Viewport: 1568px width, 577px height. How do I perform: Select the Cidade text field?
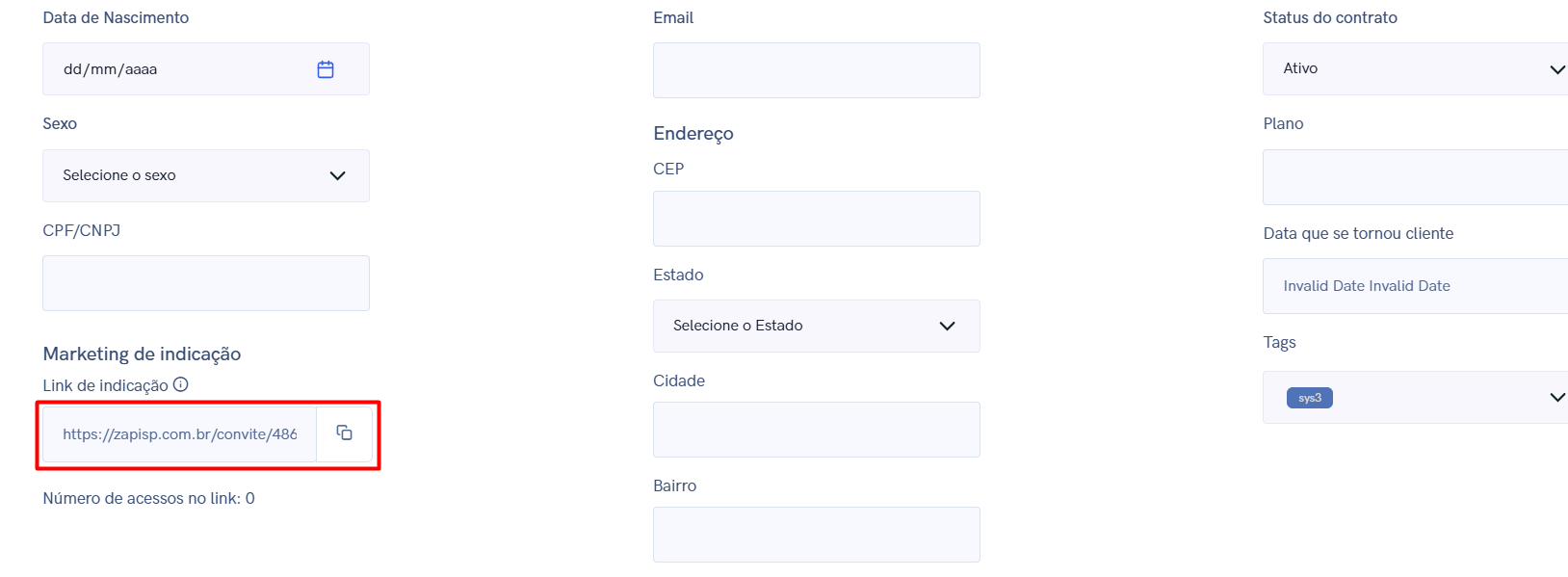pos(817,430)
